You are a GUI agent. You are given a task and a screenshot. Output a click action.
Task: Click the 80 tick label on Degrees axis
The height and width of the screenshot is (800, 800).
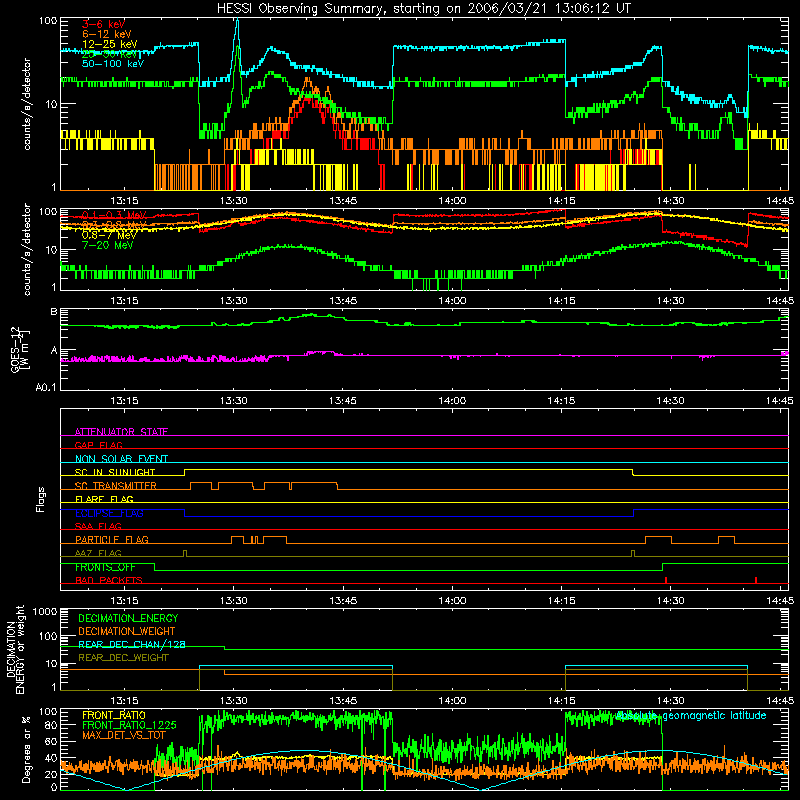click(x=51, y=725)
